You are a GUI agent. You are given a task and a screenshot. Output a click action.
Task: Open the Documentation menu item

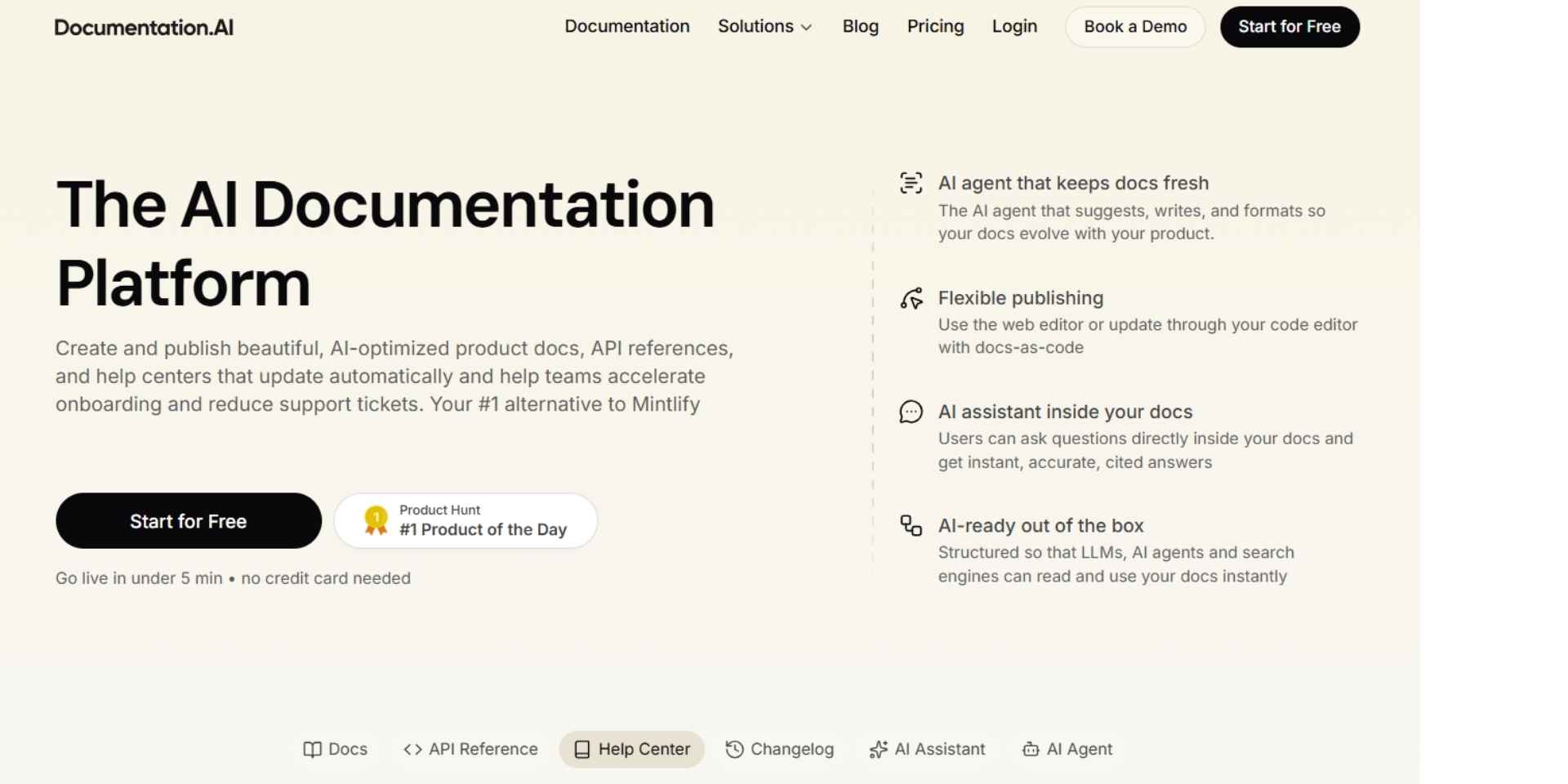tap(626, 26)
